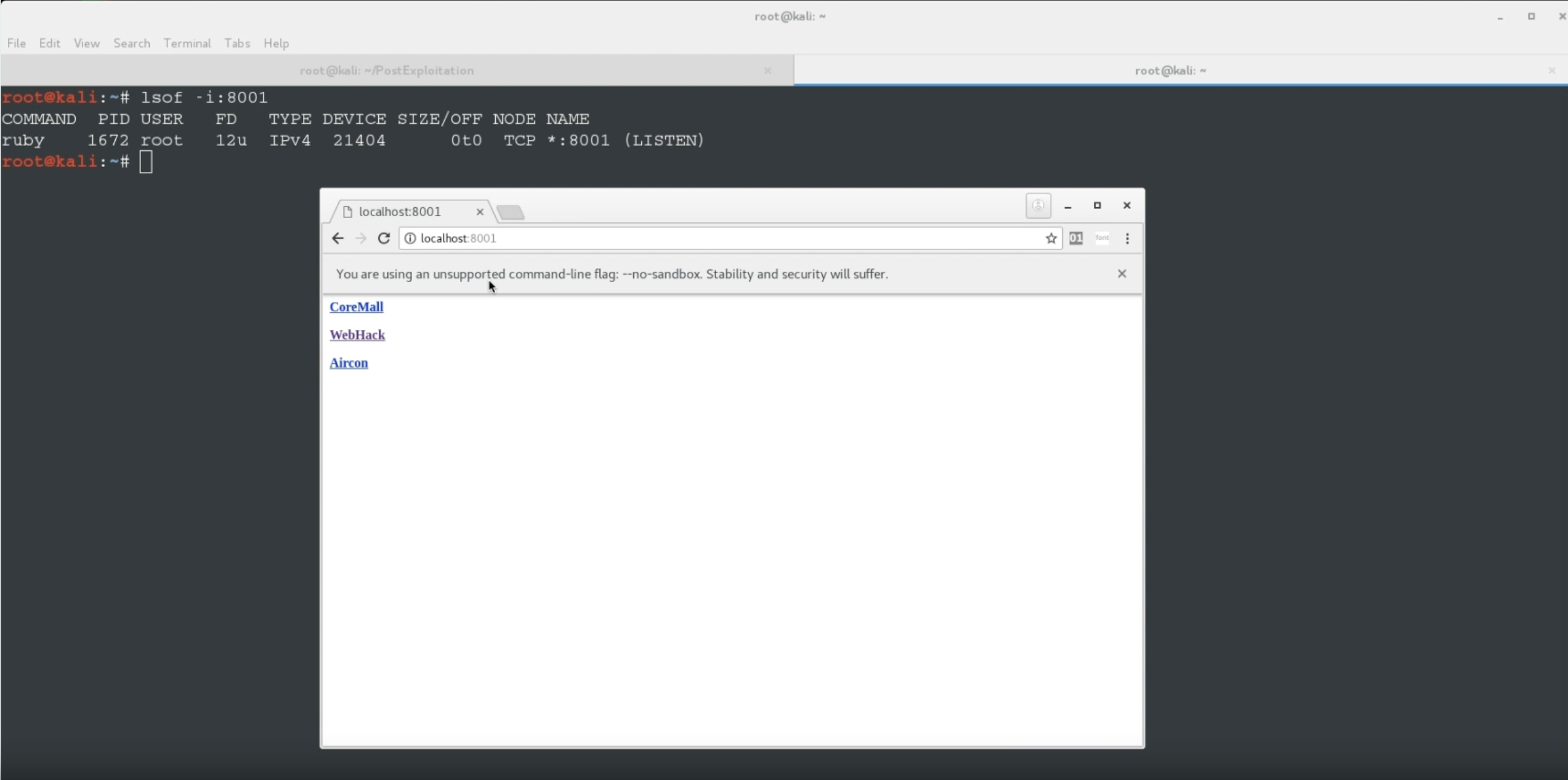This screenshot has width=1568, height=780.
Task: Click the browser back arrow
Action: point(337,238)
